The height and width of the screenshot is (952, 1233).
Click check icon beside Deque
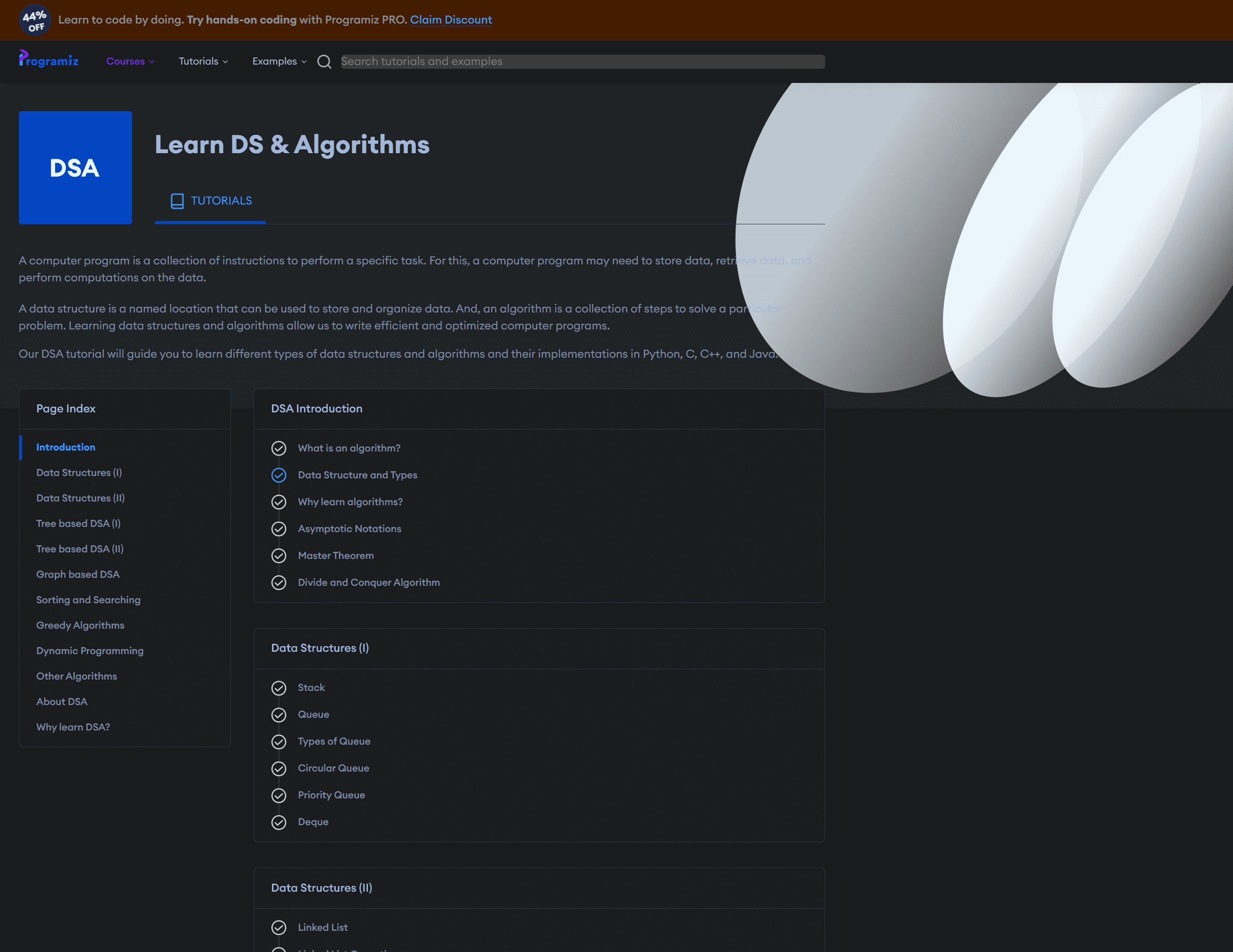(279, 822)
